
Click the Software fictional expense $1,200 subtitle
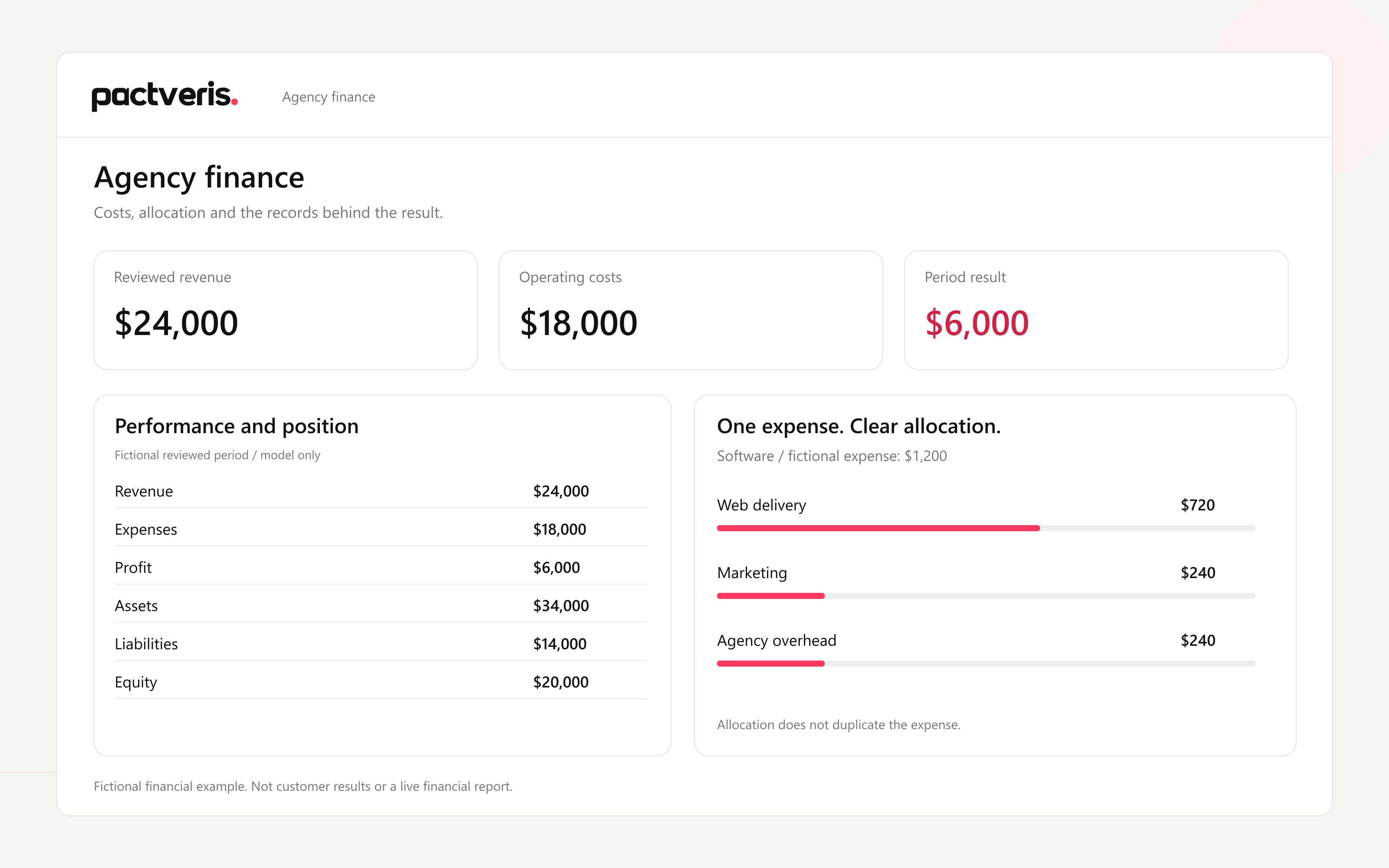click(x=832, y=456)
